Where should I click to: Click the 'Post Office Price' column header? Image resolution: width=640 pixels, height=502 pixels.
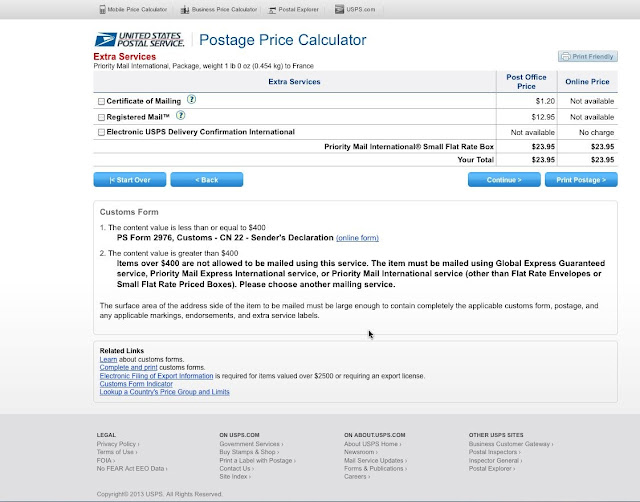[x=526, y=82]
